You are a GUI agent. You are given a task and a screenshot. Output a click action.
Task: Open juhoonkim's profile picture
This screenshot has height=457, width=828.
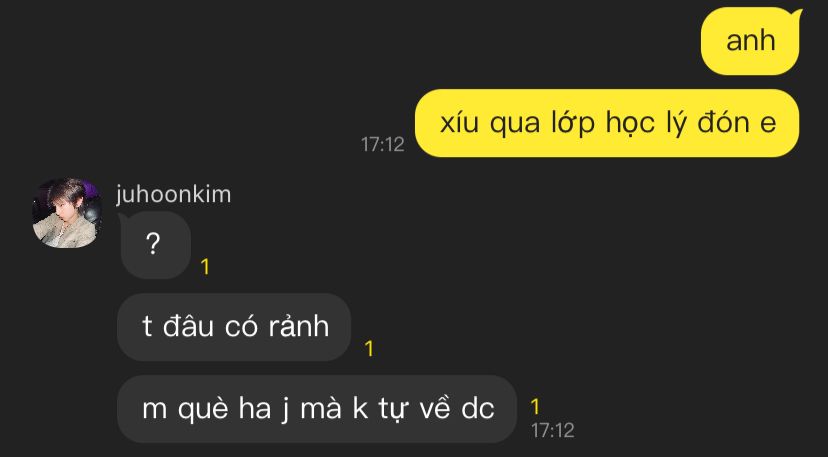(x=67, y=213)
